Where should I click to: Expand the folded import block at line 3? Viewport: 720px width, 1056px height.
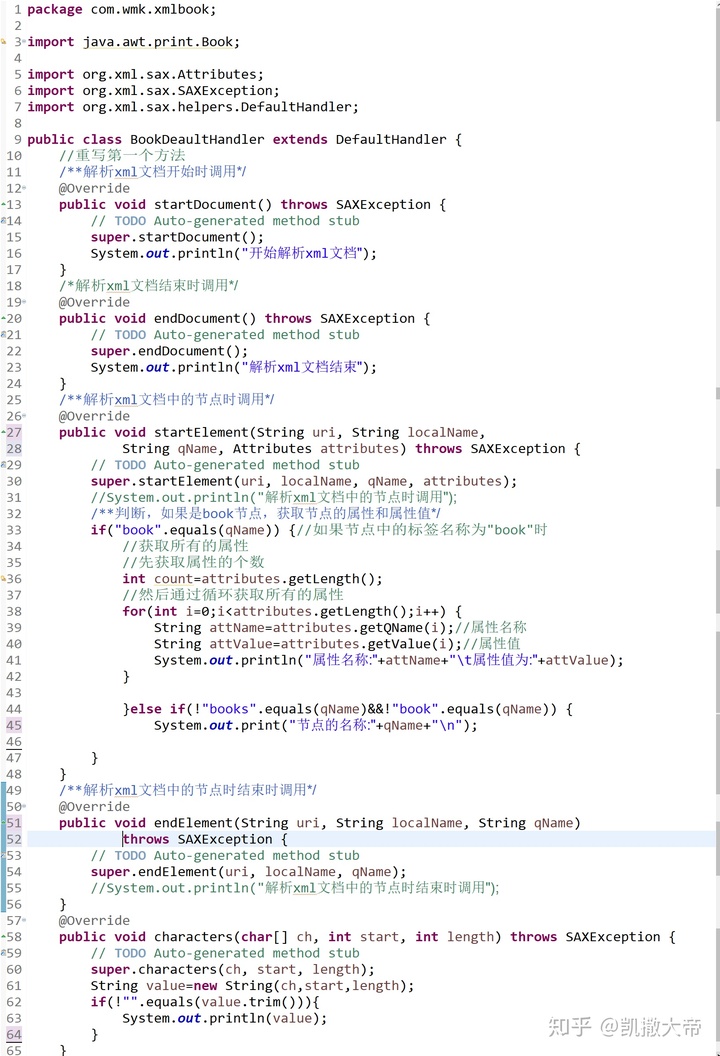(24, 42)
